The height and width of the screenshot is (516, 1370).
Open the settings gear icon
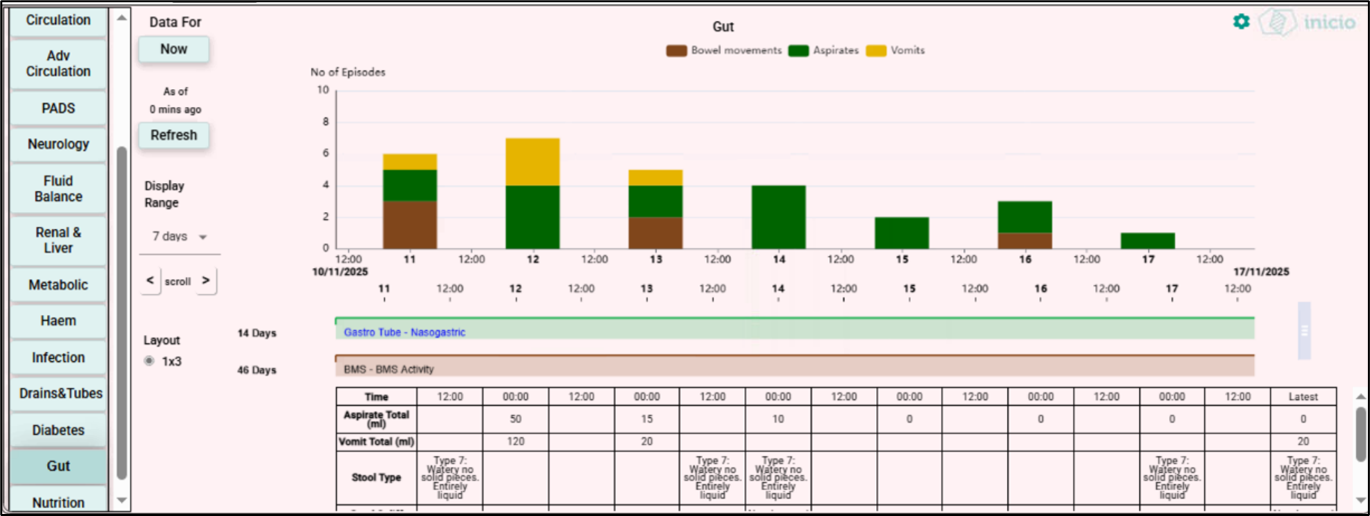(1241, 21)
